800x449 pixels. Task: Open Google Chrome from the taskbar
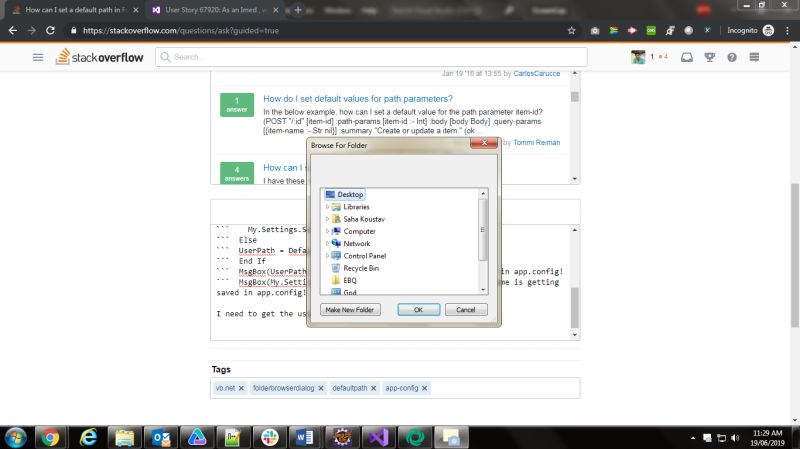point(50,437)
